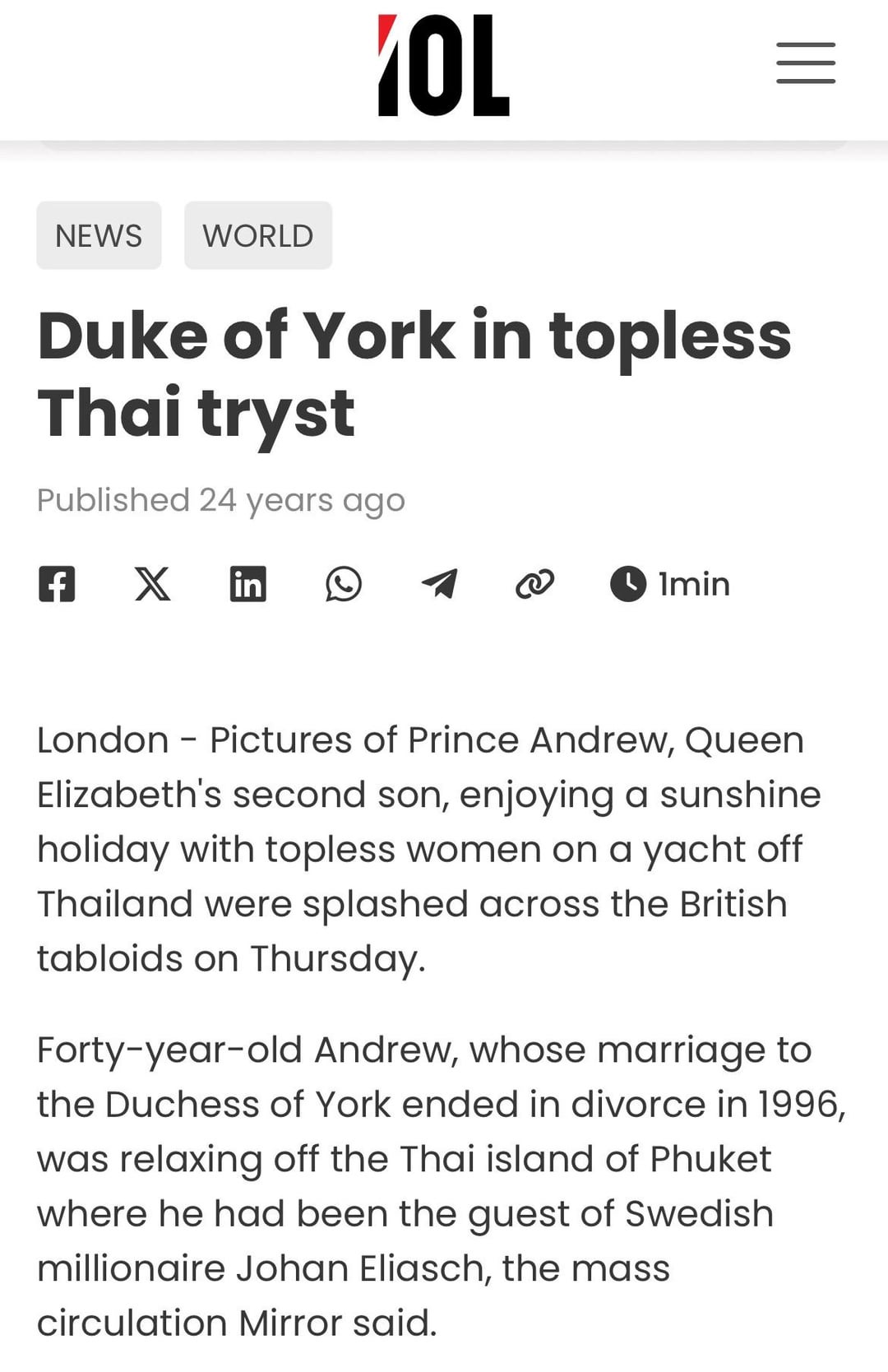Click the "1min" read time label
The image size is (888, 1372).
[x=694, y=584]
